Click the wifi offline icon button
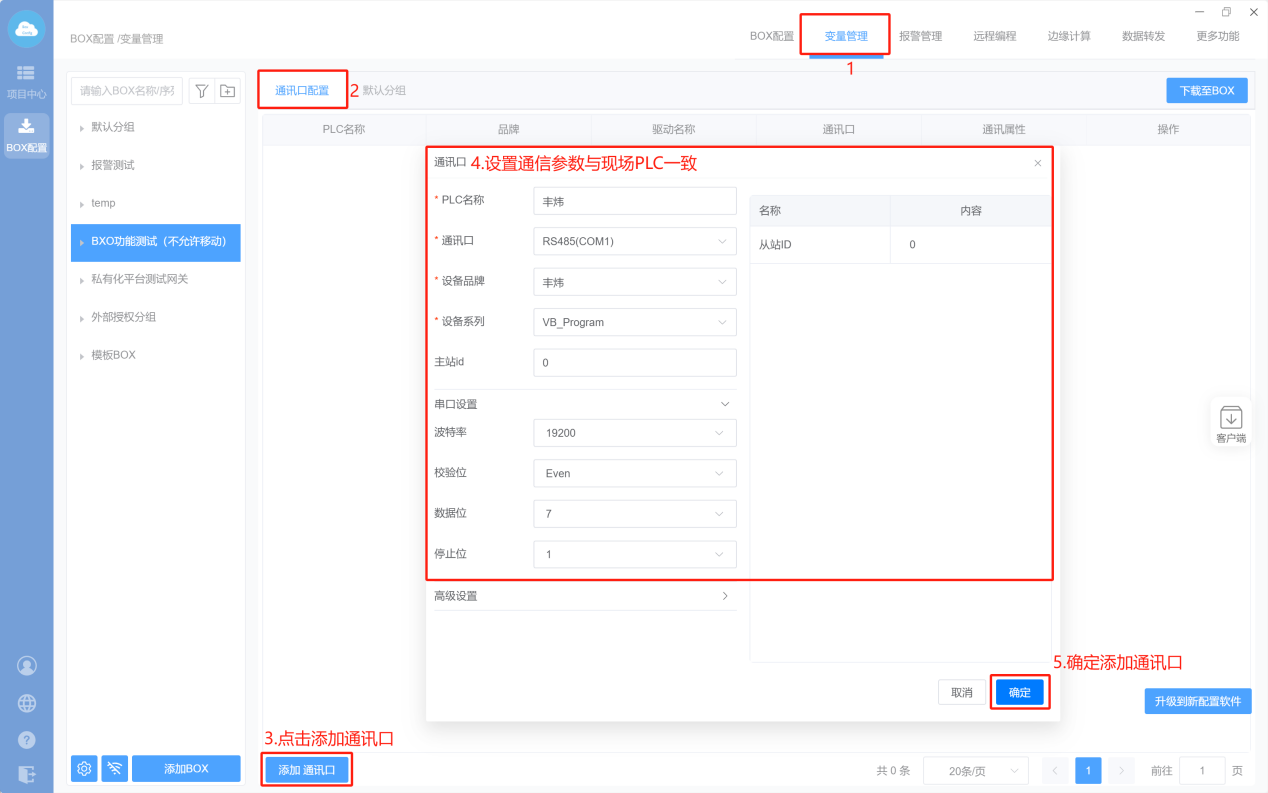 click(x=115, y=768)
